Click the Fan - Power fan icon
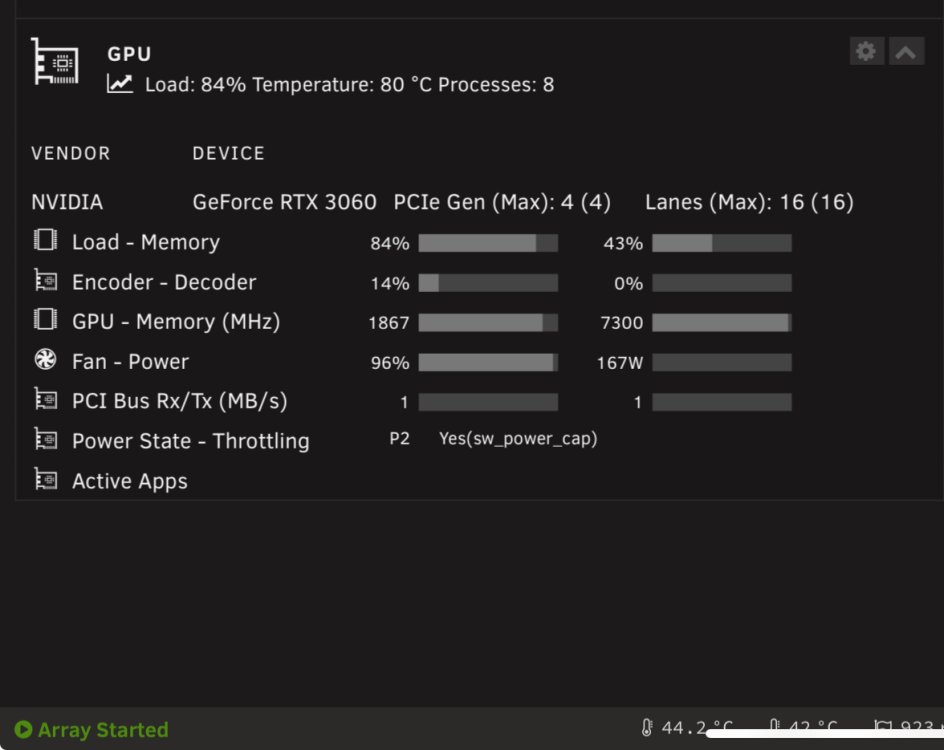The width and height of the screenshot is (944, 750). click(x=45, y=359)
